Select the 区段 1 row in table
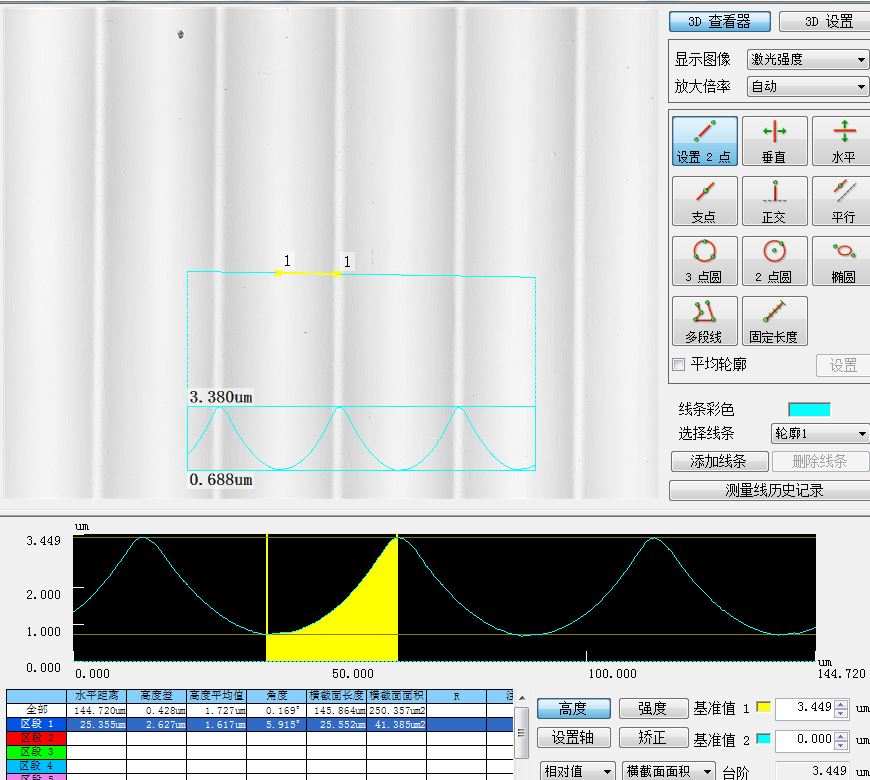870x780 pixels. (36, 723)
